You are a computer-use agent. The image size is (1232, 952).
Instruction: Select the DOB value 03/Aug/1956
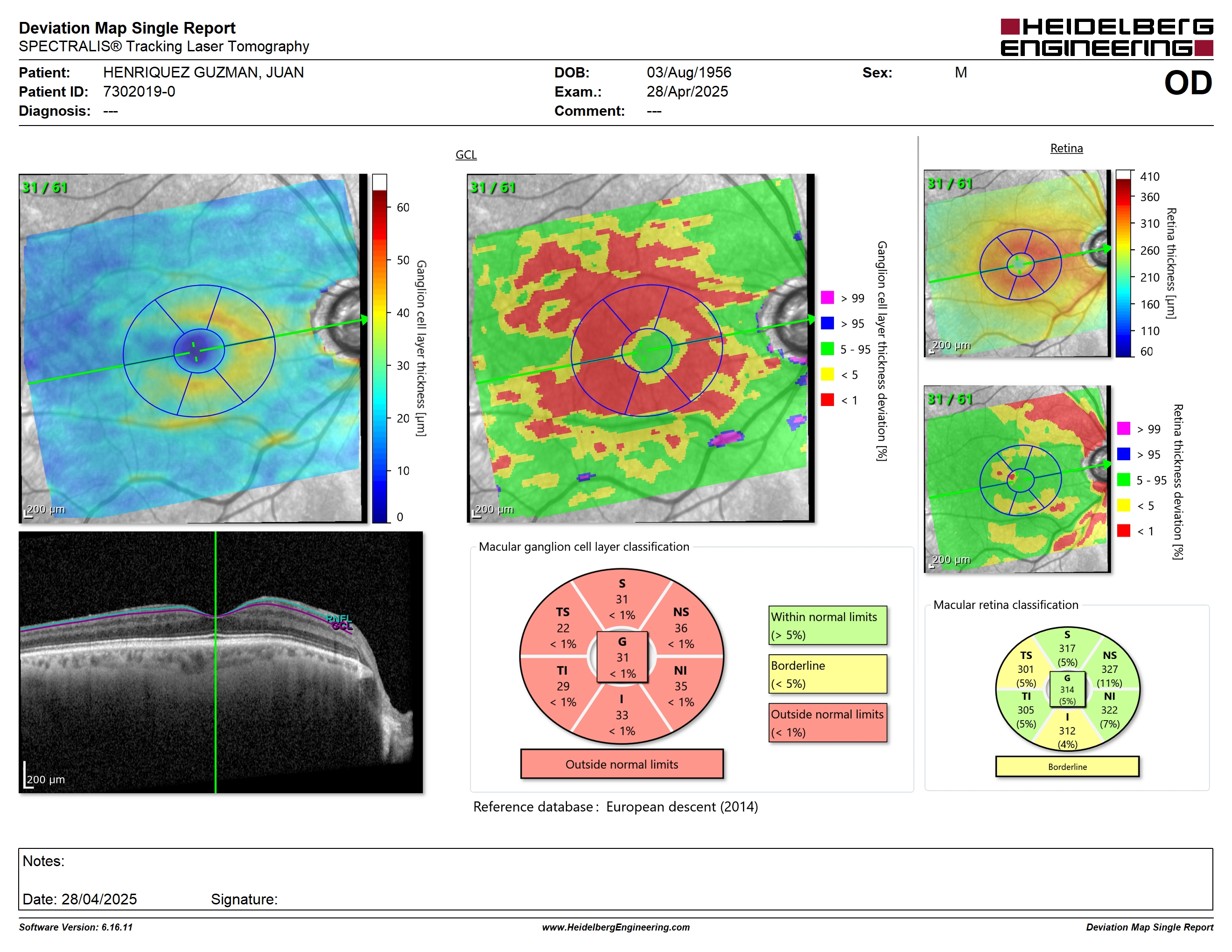click(689, 72)
